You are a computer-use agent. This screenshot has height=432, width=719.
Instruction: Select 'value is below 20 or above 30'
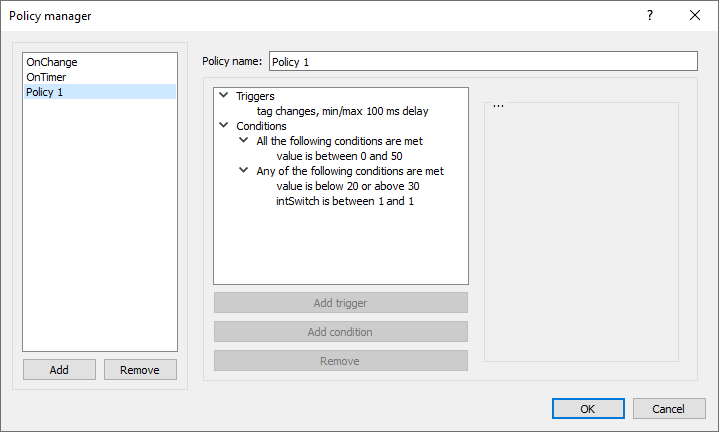click(x=349, y=186)
